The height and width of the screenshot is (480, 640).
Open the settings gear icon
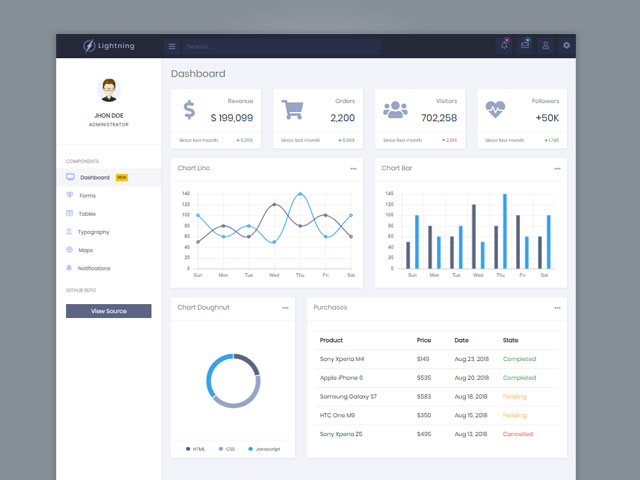567,46
